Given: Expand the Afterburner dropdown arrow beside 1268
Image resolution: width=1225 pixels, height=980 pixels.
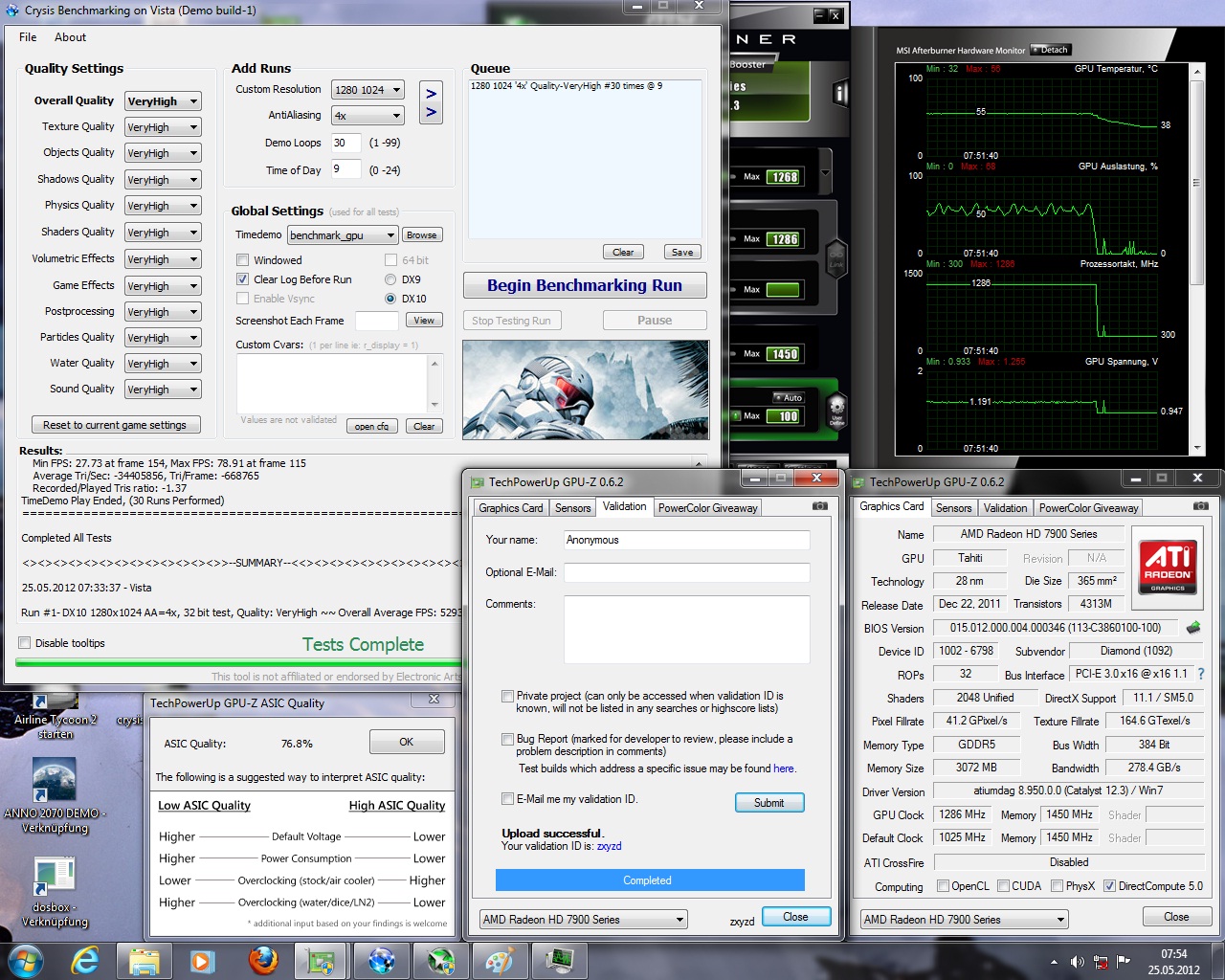Looking at the screenshot, I should tap(825, 173).
